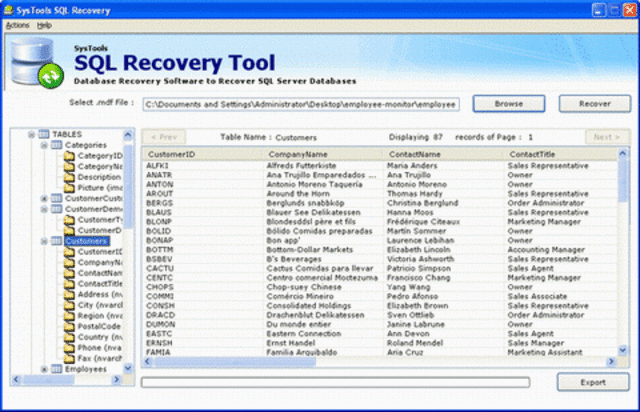The height and width of the screenshot is (412, 640).
Task: Collapse the Customers table node
Action: (x=44, y=241)
